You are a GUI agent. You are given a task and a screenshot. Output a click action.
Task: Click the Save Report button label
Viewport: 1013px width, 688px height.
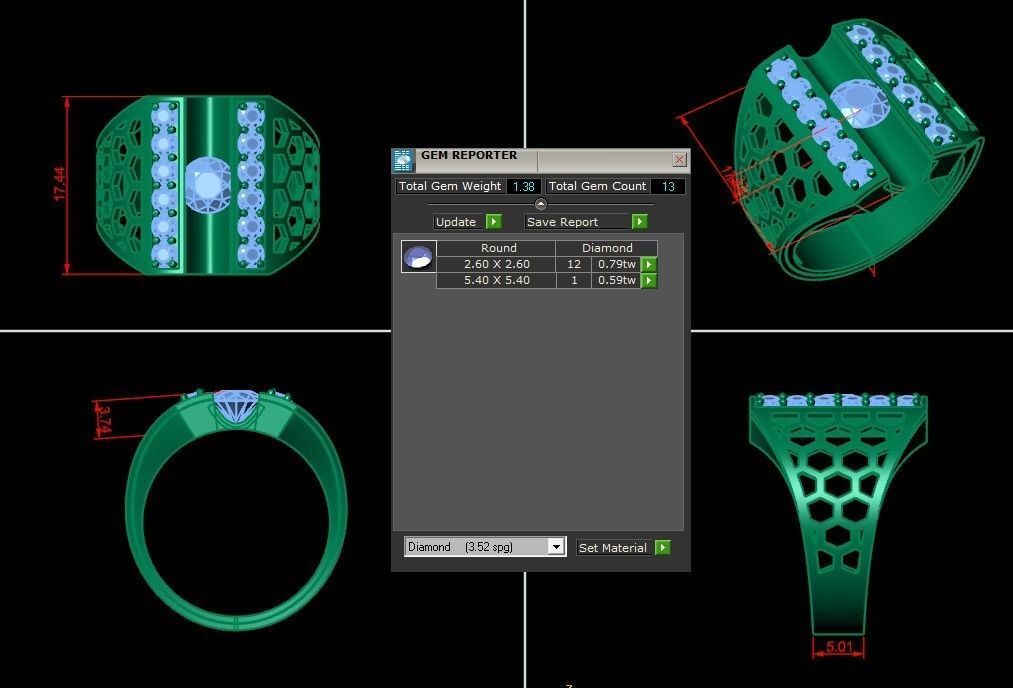(578, 222)
